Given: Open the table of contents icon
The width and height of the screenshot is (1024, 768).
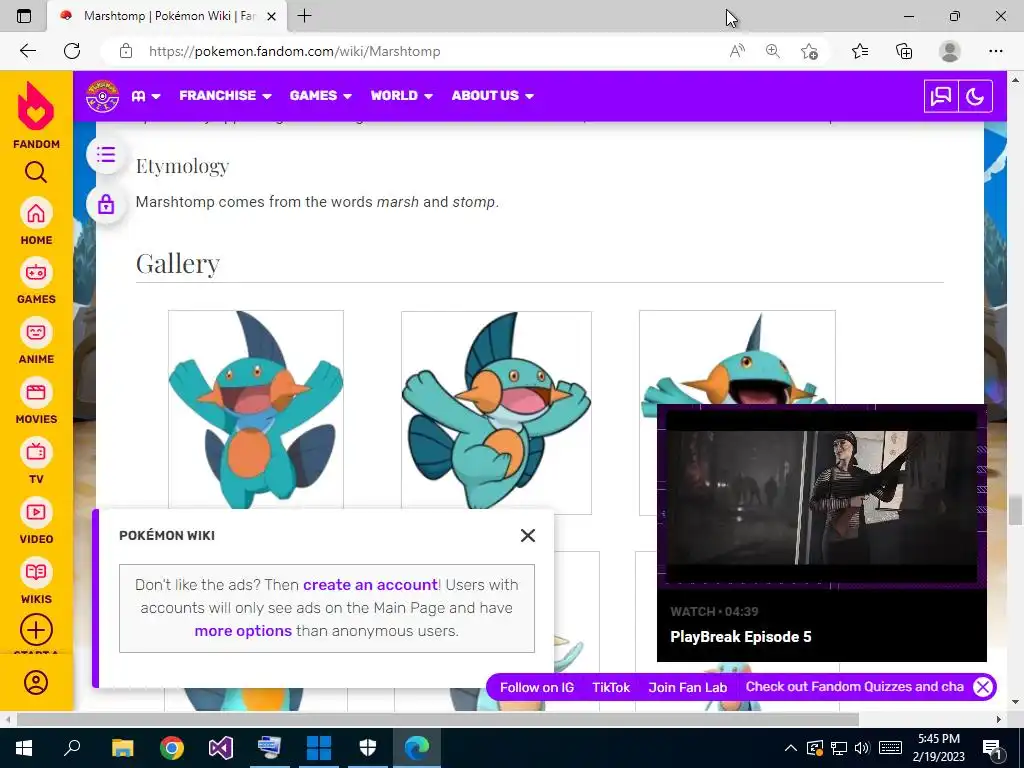Looking at the screenshot, I should tap(106, 155).
